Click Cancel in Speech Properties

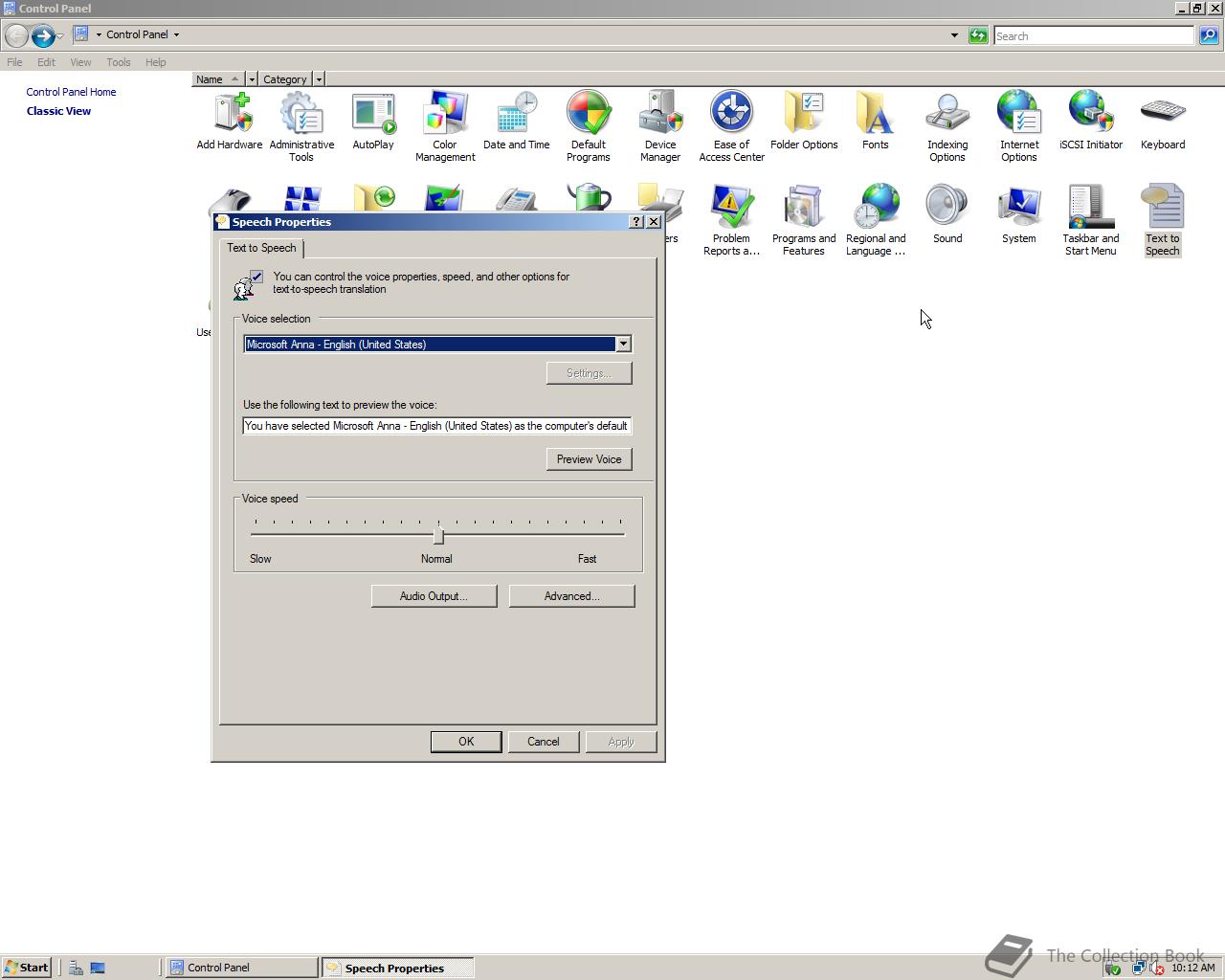point(544,742)
